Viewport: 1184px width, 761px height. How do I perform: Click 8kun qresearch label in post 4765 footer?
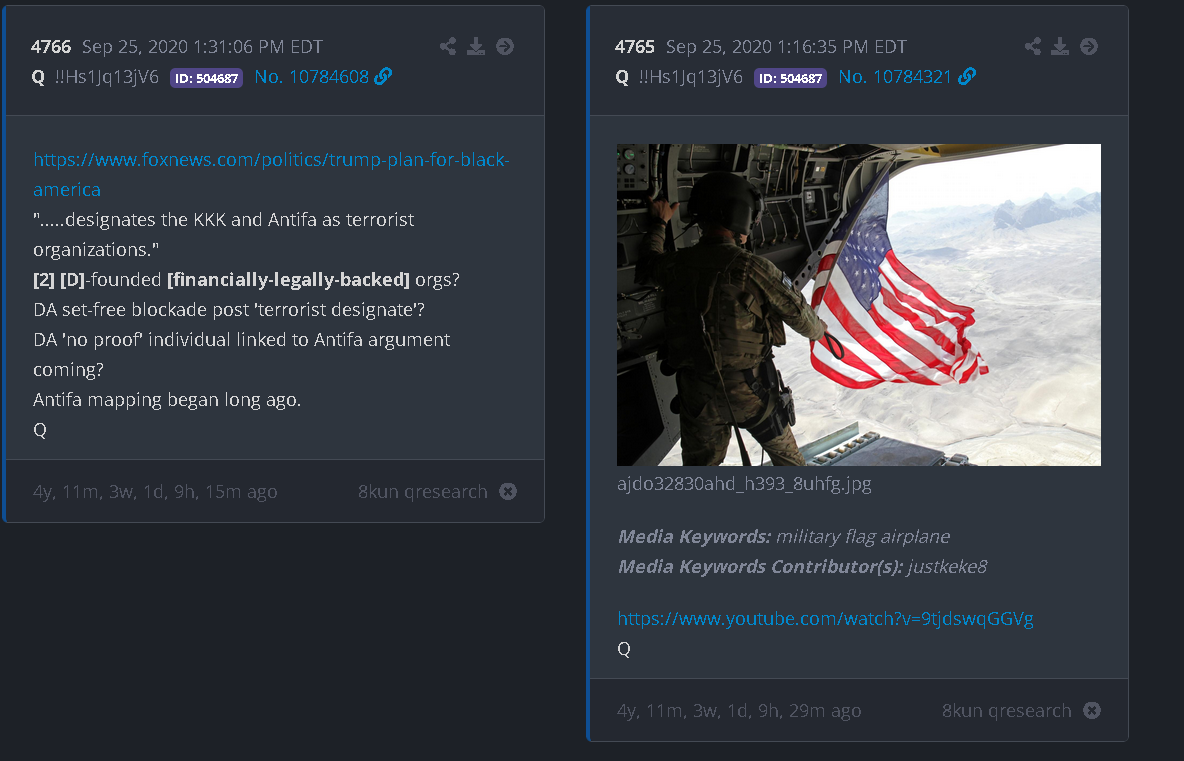(x=1007, y=711)
